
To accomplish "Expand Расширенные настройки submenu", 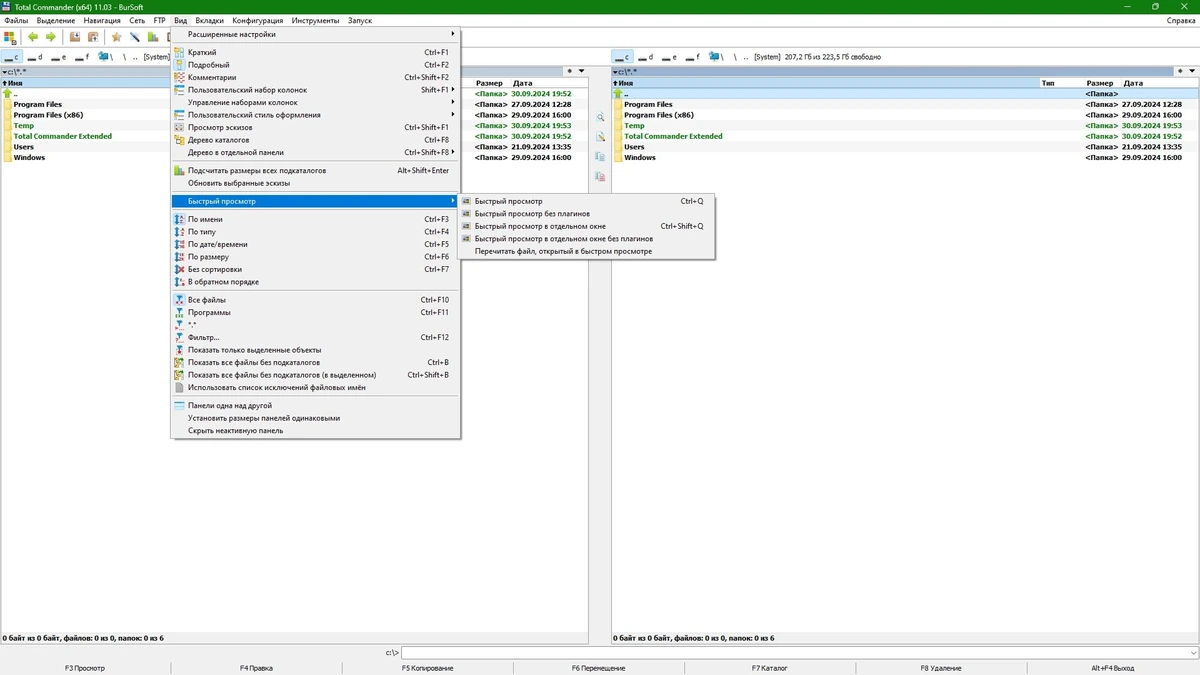I will point(315,34).
